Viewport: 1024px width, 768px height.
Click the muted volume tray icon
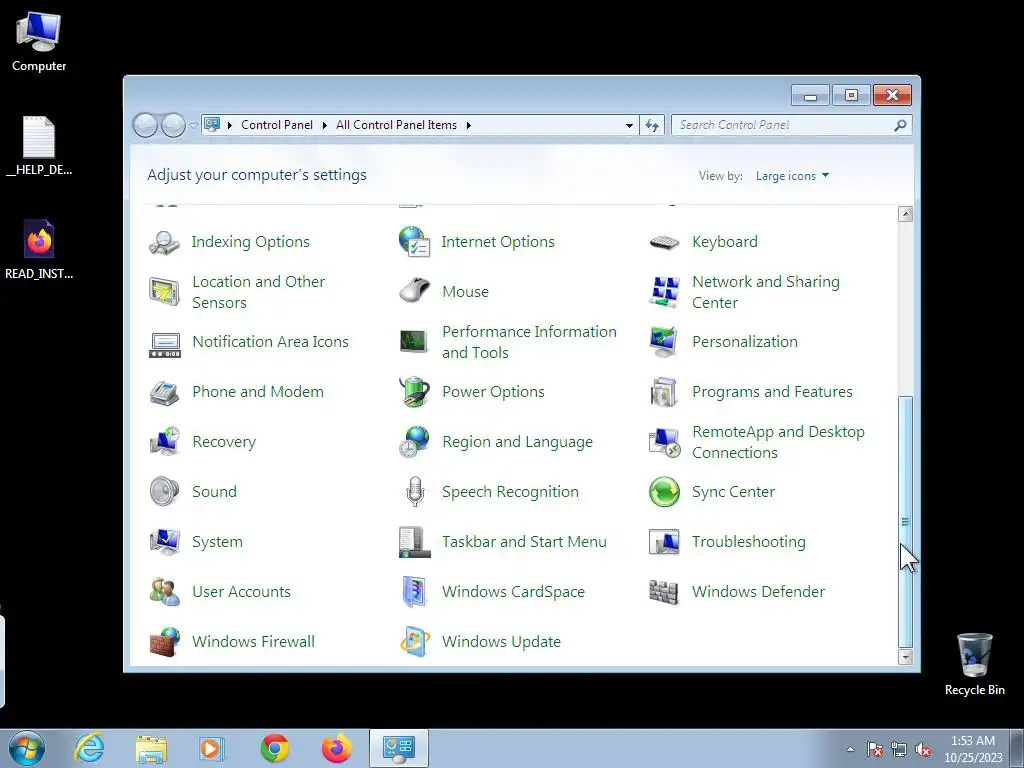click(923, 749)
